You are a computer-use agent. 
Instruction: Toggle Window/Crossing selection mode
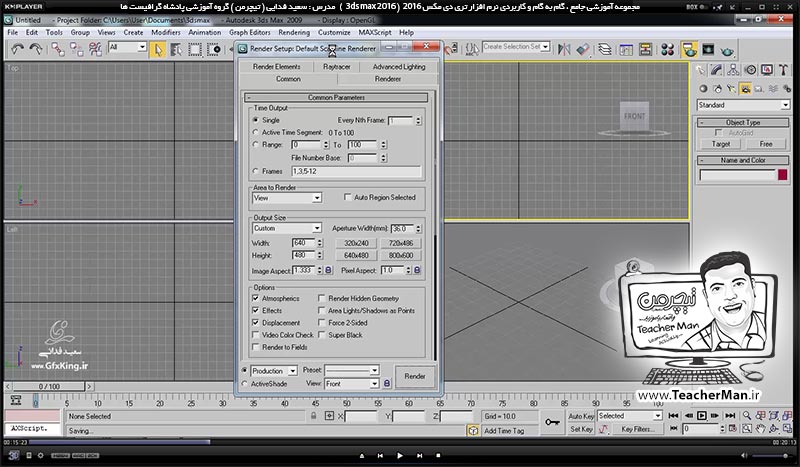214,50
